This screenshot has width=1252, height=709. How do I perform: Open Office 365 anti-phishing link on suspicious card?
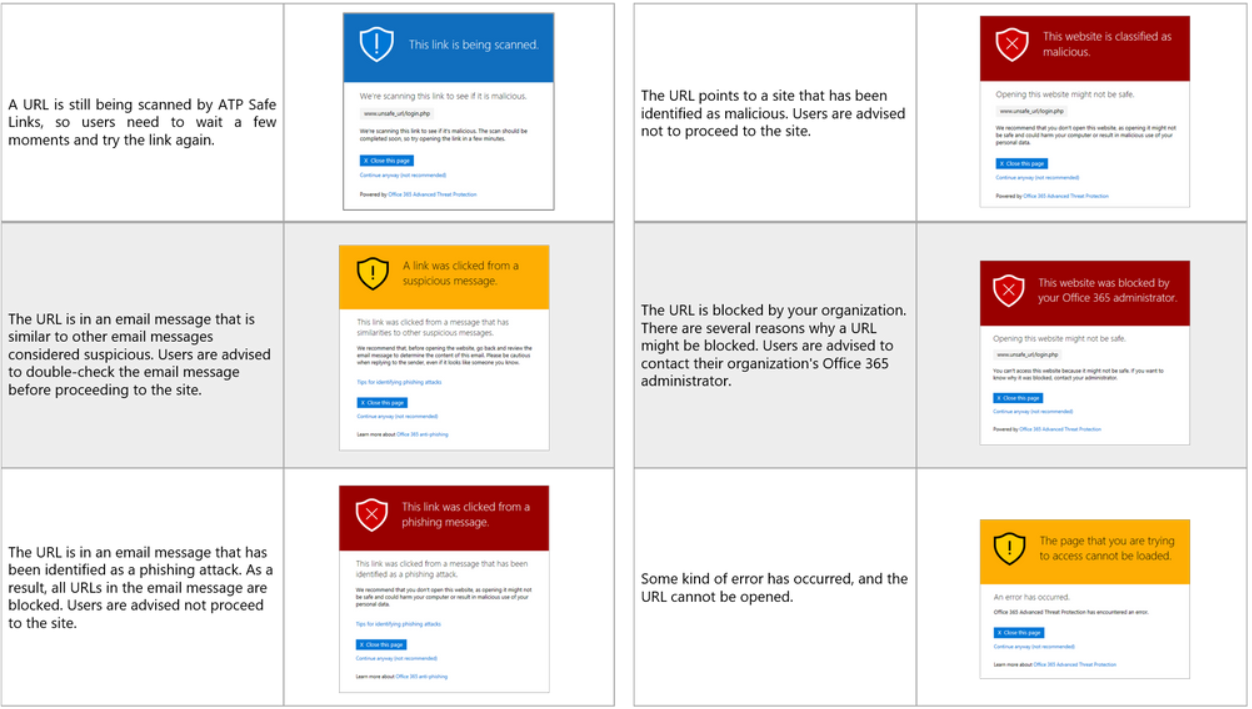click(422, 434)
